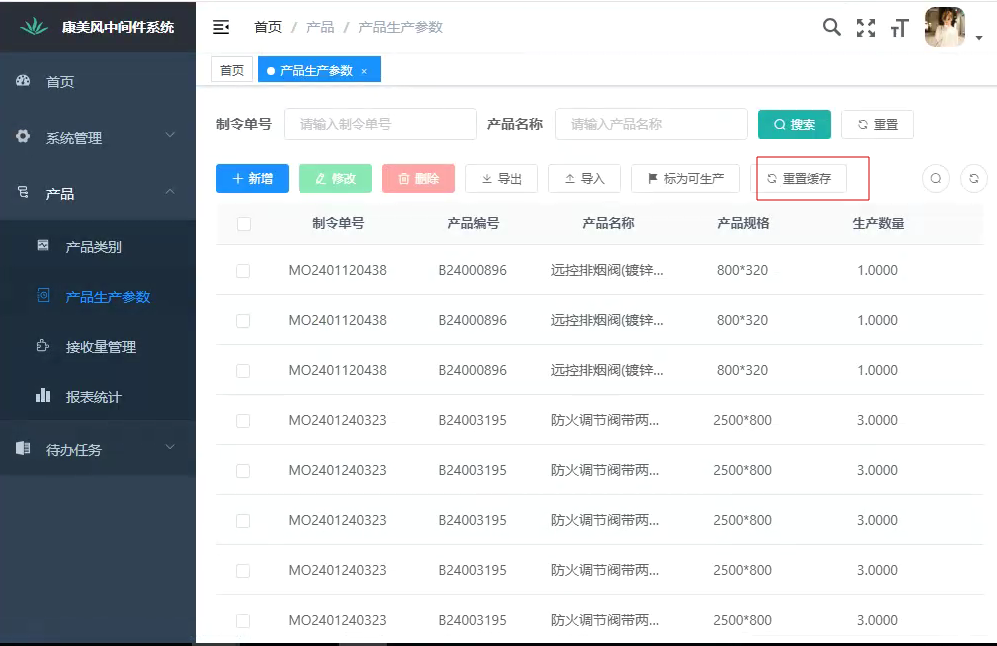Screen dimensions: 997x646
Task: Toggle fullscreen mode icon
Action: (866, 28)
